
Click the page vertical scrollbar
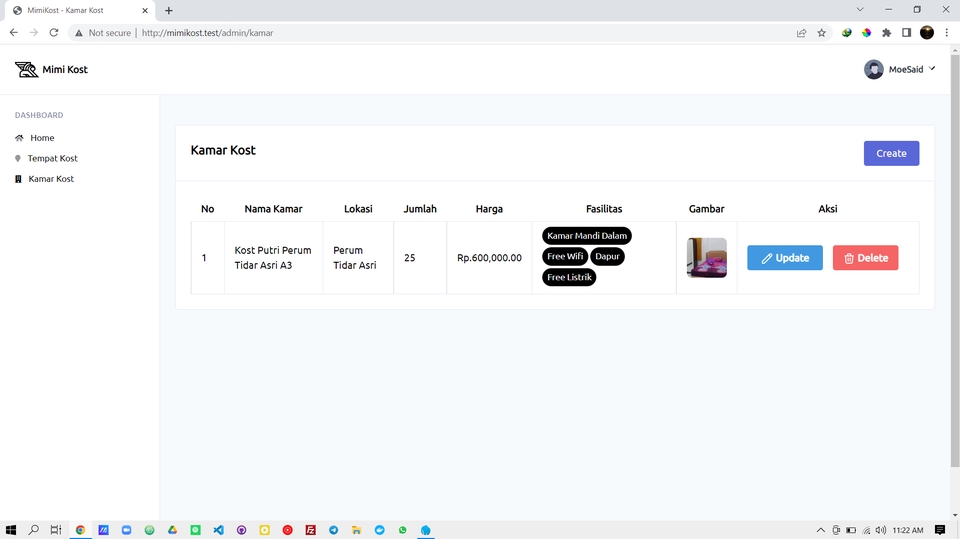954,260
